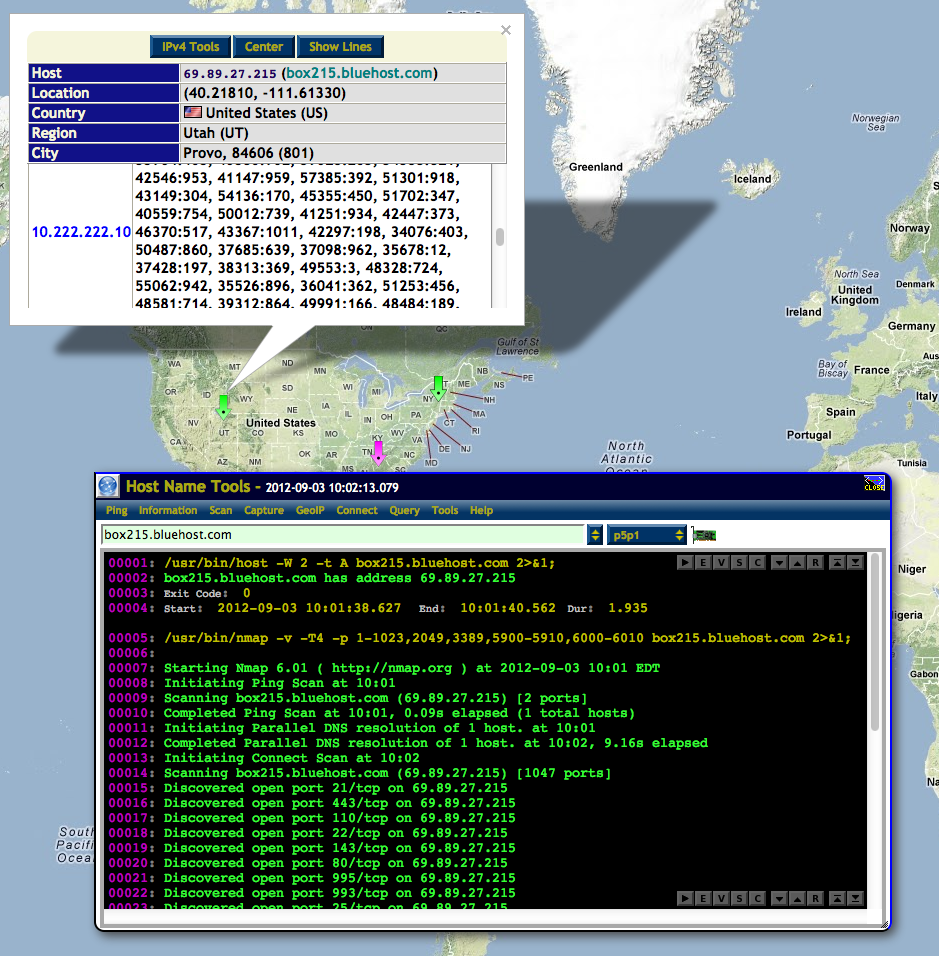Click the 10.222.222.10 IP address link
This screenshot has height=956, width=939.
[x=81, y=232]
